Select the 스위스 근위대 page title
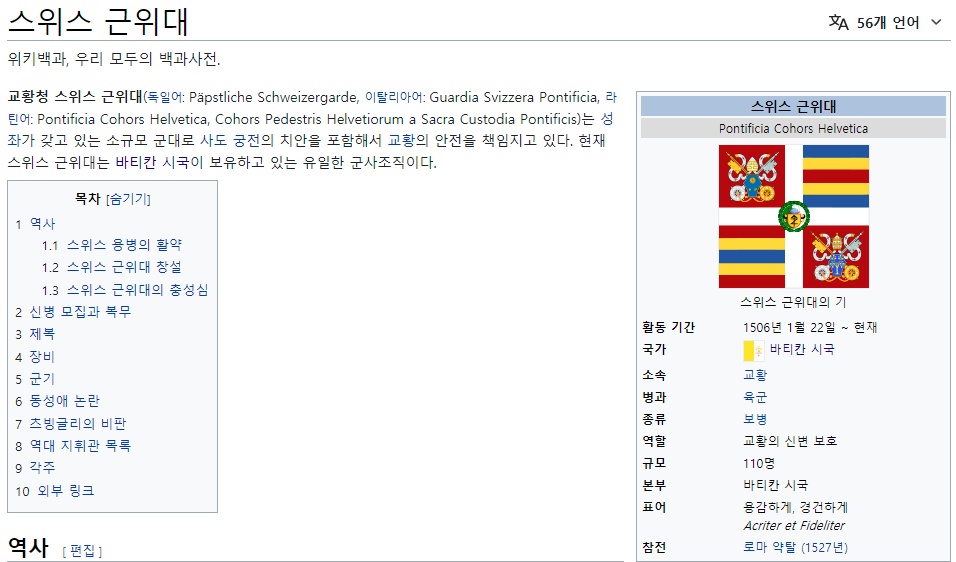Viewport: 956px width, 562px height. pos(98,22)
